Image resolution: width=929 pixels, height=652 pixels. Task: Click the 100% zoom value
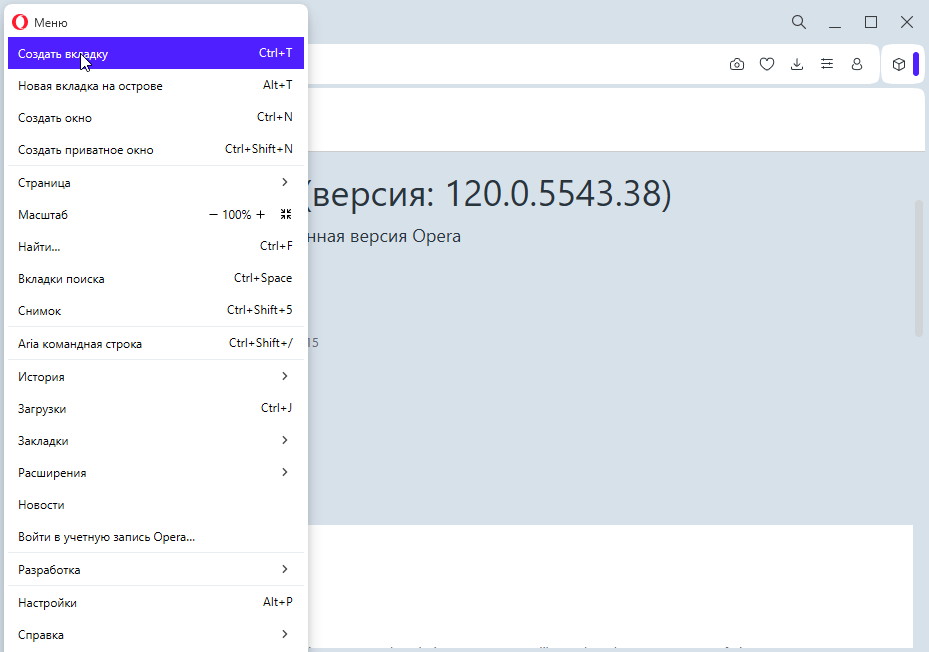click(x=236, y=215)
